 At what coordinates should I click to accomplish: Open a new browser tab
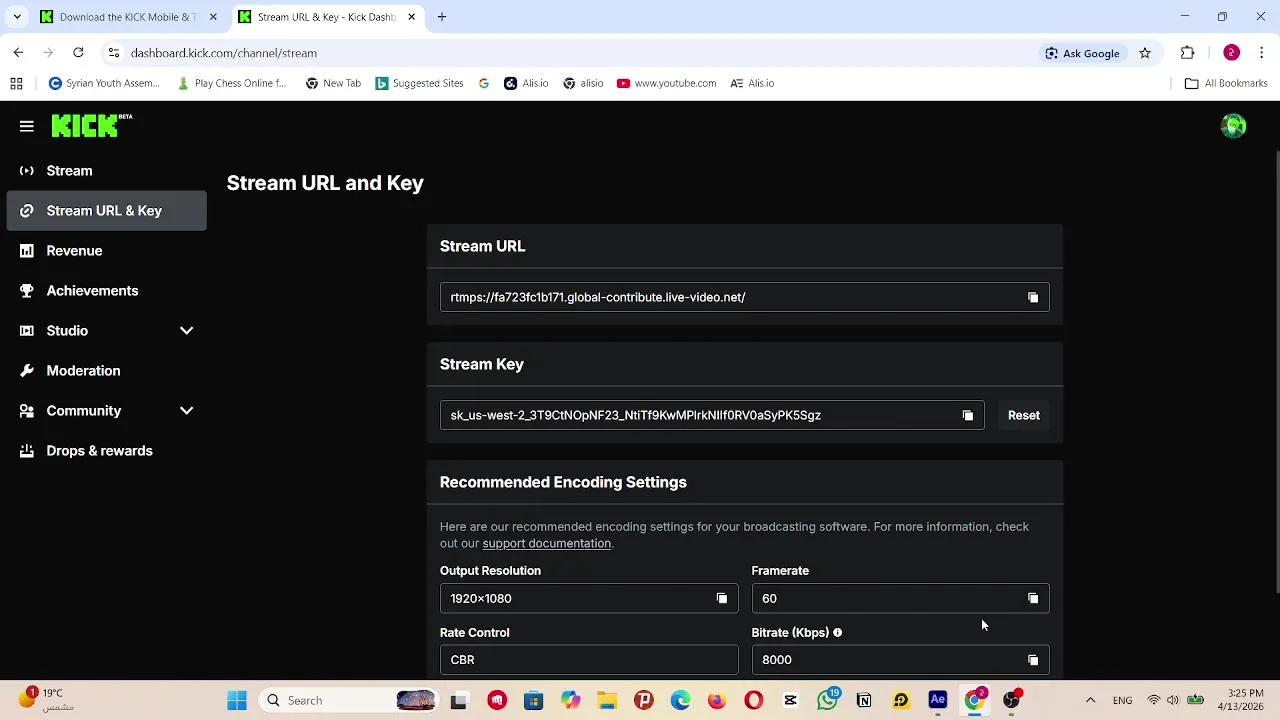click(x=441, y=17)
